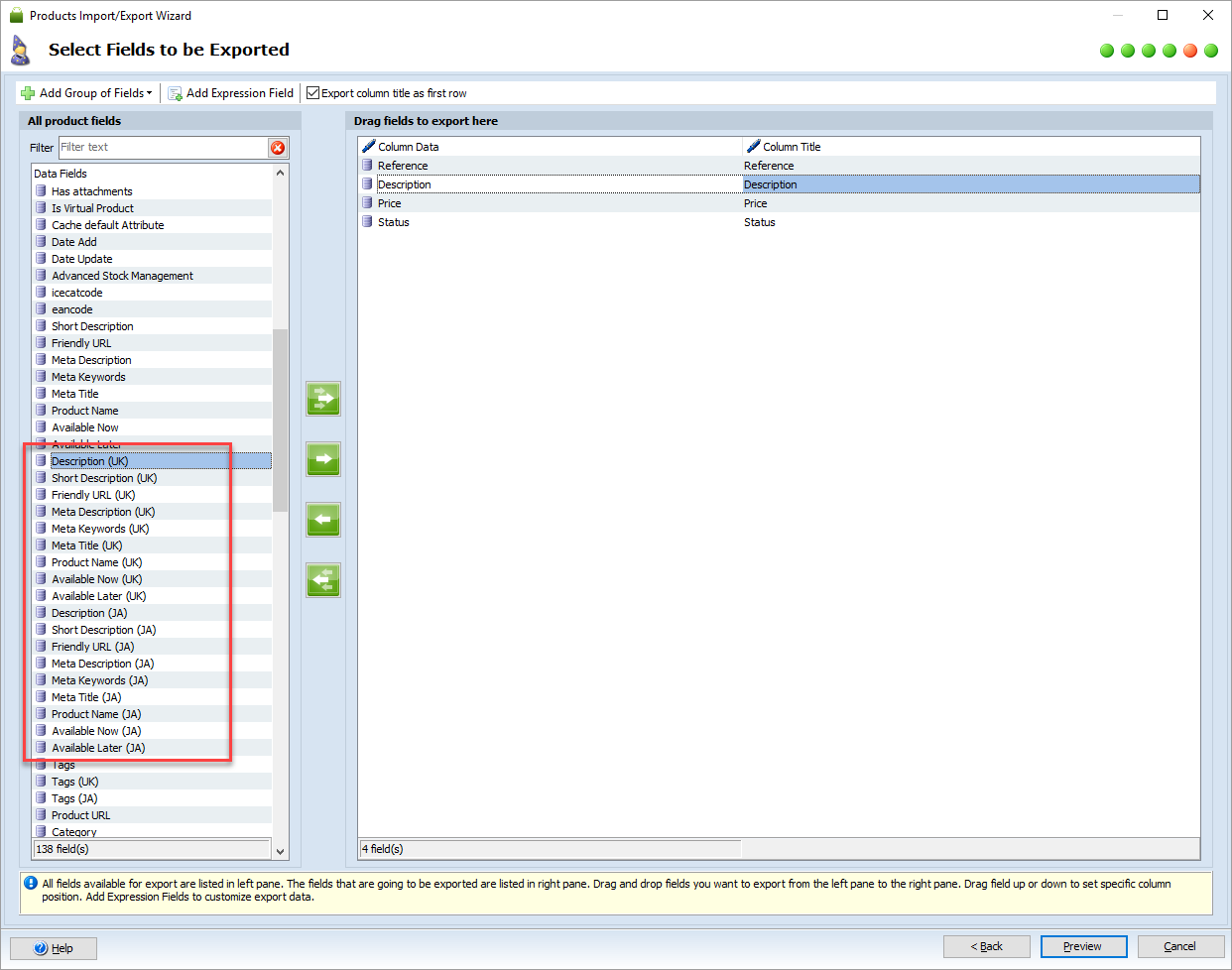Cancel the export wizard
The width and height of the screenshot is (1232, 970).
(x=1180, y=946)
